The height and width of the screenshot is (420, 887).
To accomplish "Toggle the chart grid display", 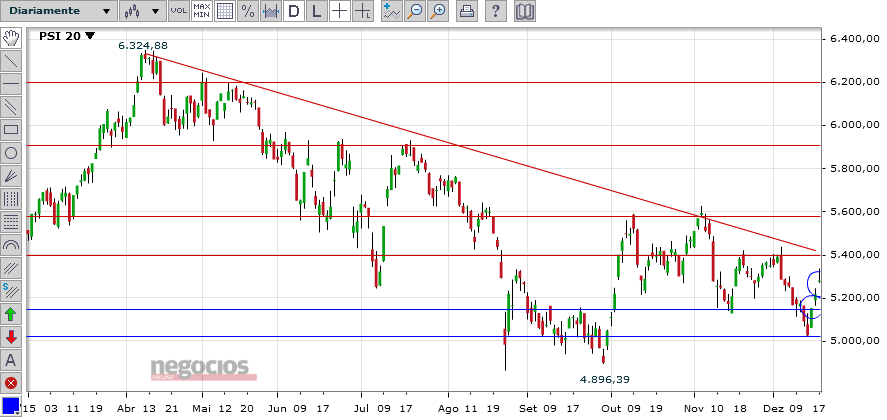I will click(x=225, y=11).
